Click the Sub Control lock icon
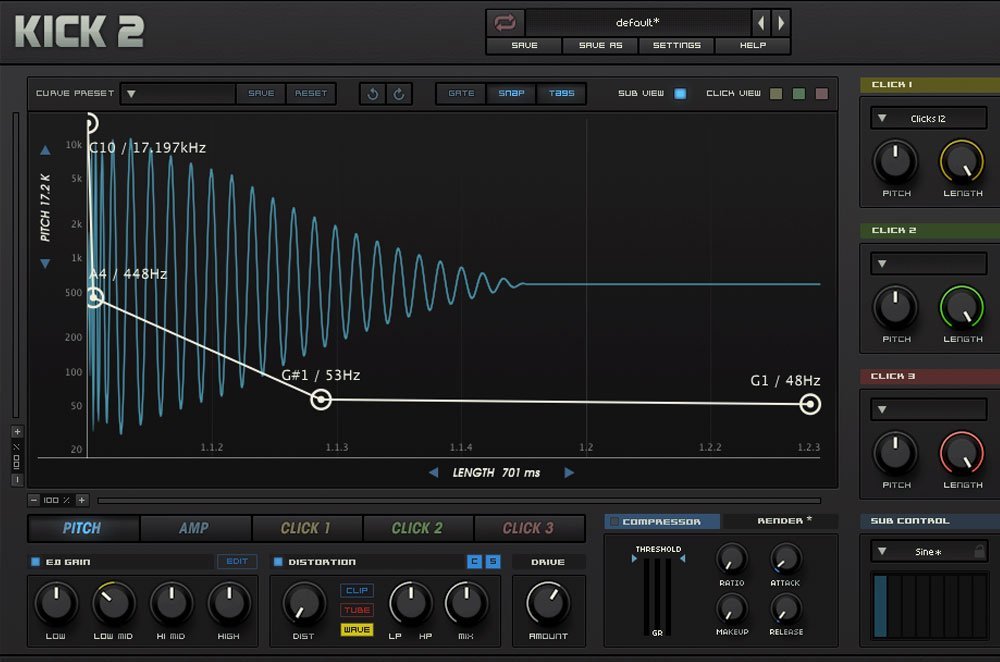This screenshot has width=1000, height=662. pyautogui.click(x=980, y=551)
